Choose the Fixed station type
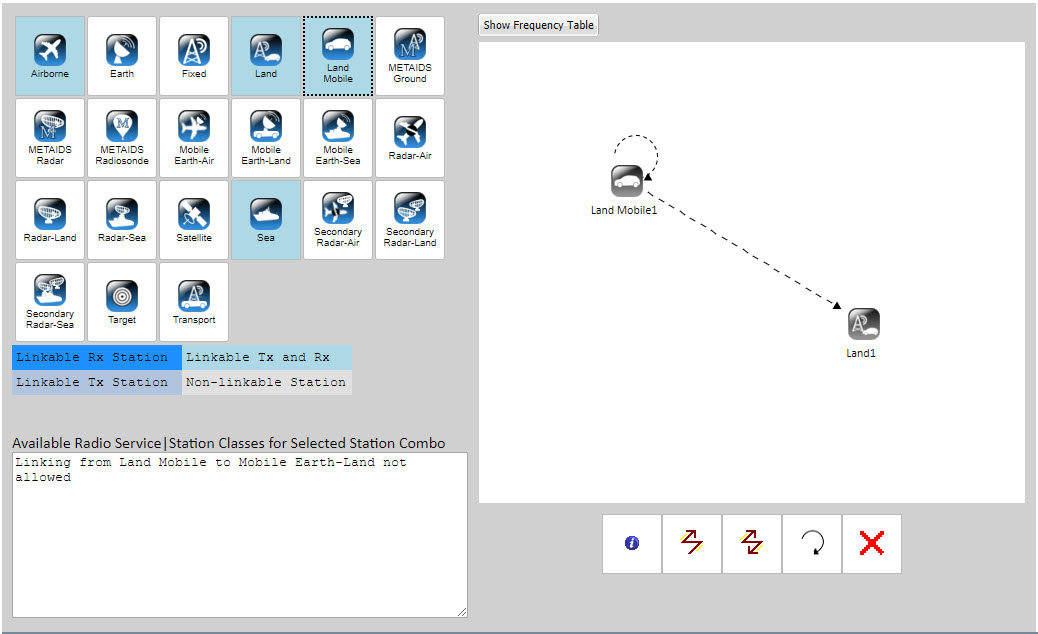1038x634 pixels. click(194, 56)
